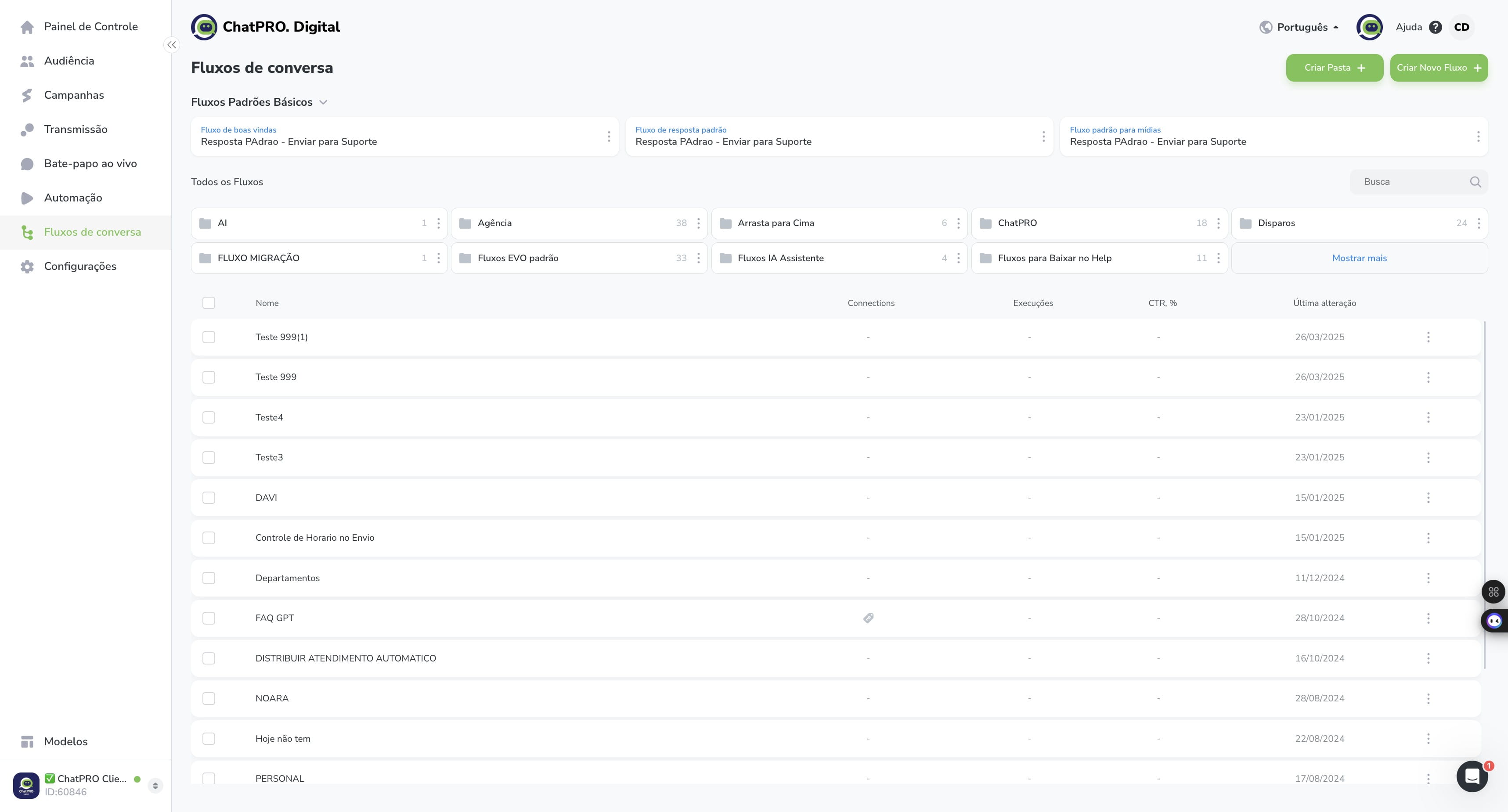Open the Teste4 flow name
Image resolution: width=1508 pixels, height=812 pixels.
pyautogui.click(x=269, y=417)
